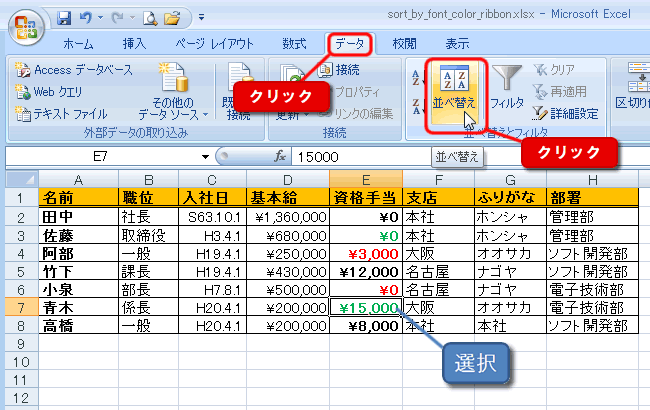Click cell containing 取締役
650x410 pixels.
[x=148, y=235]
